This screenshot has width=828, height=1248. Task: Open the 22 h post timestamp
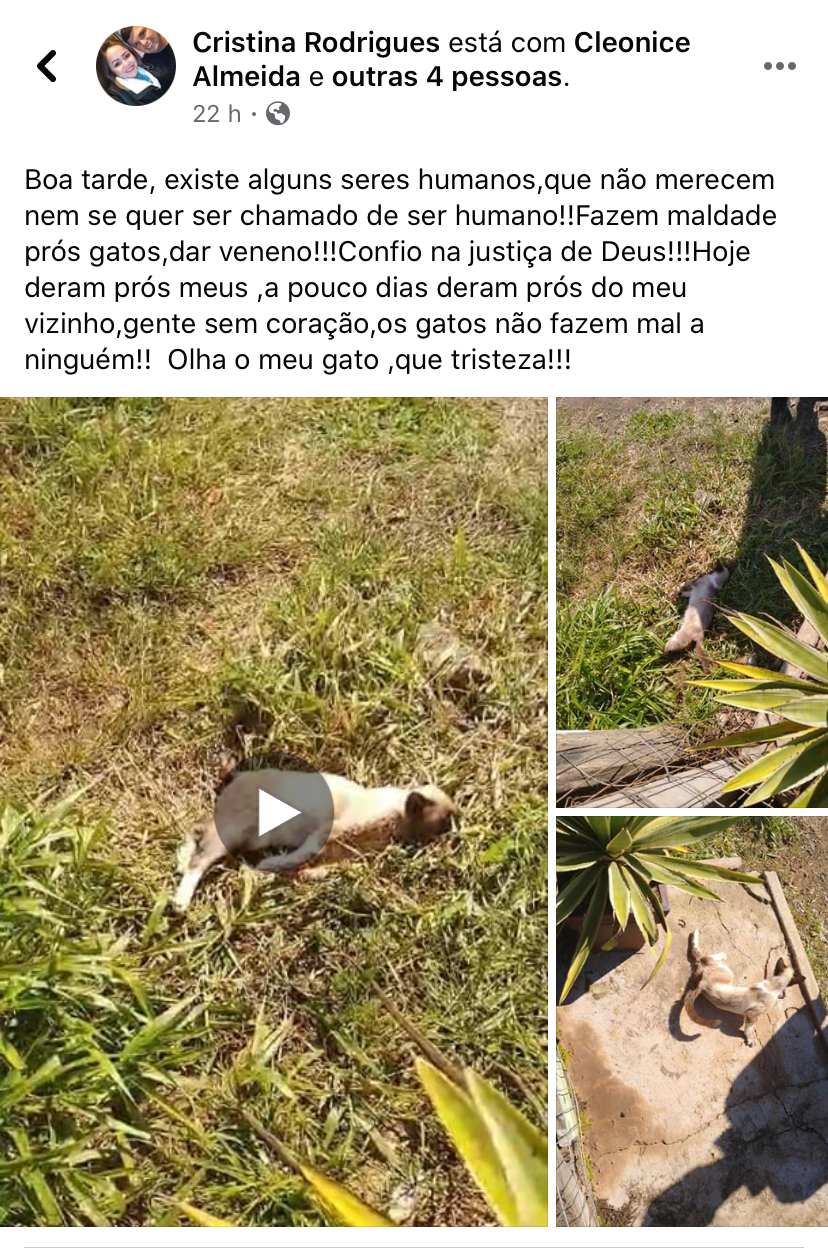(x=217, y=114)
